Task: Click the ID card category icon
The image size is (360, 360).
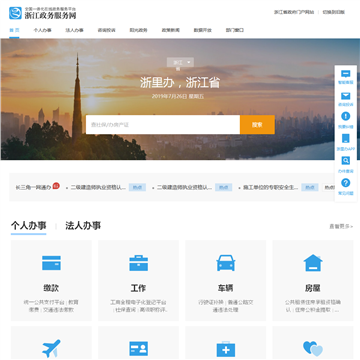Action: 138,349
